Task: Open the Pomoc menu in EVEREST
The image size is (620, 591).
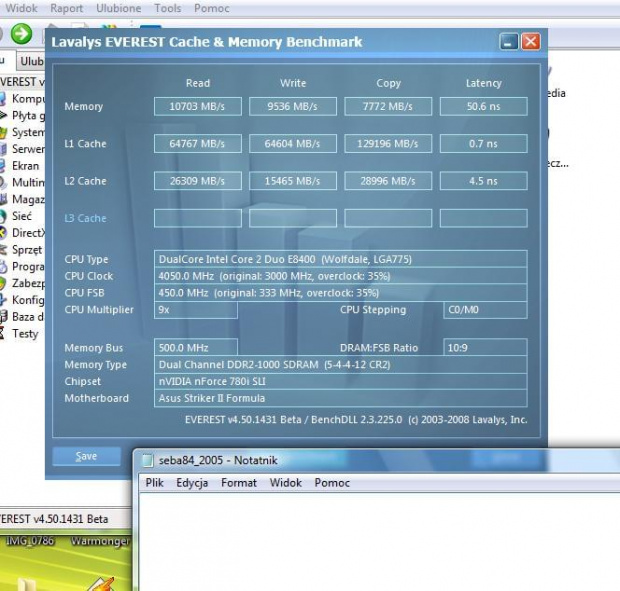Action: (212, 8)
